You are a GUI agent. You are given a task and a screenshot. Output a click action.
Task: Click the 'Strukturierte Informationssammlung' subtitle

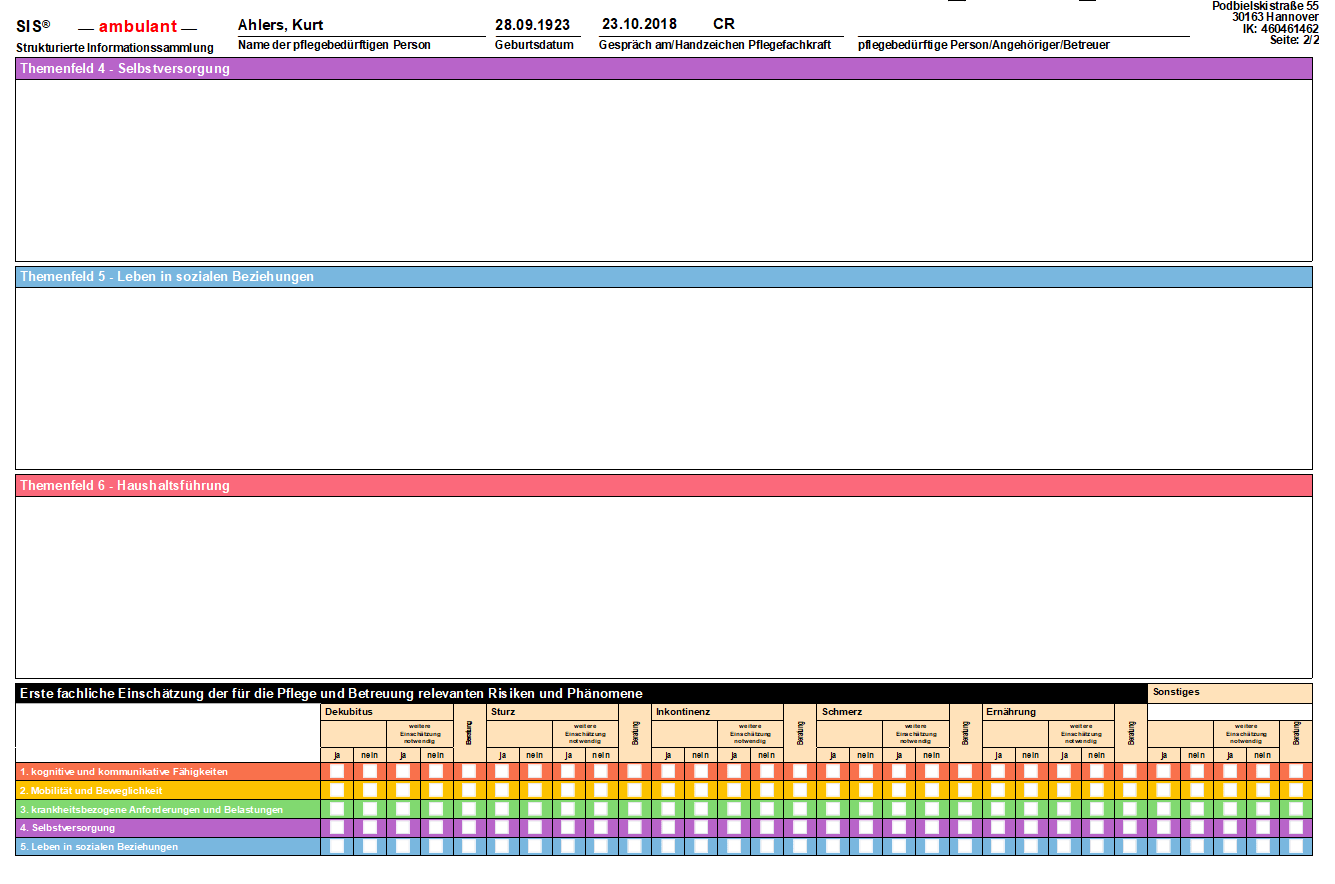[115, 48]
